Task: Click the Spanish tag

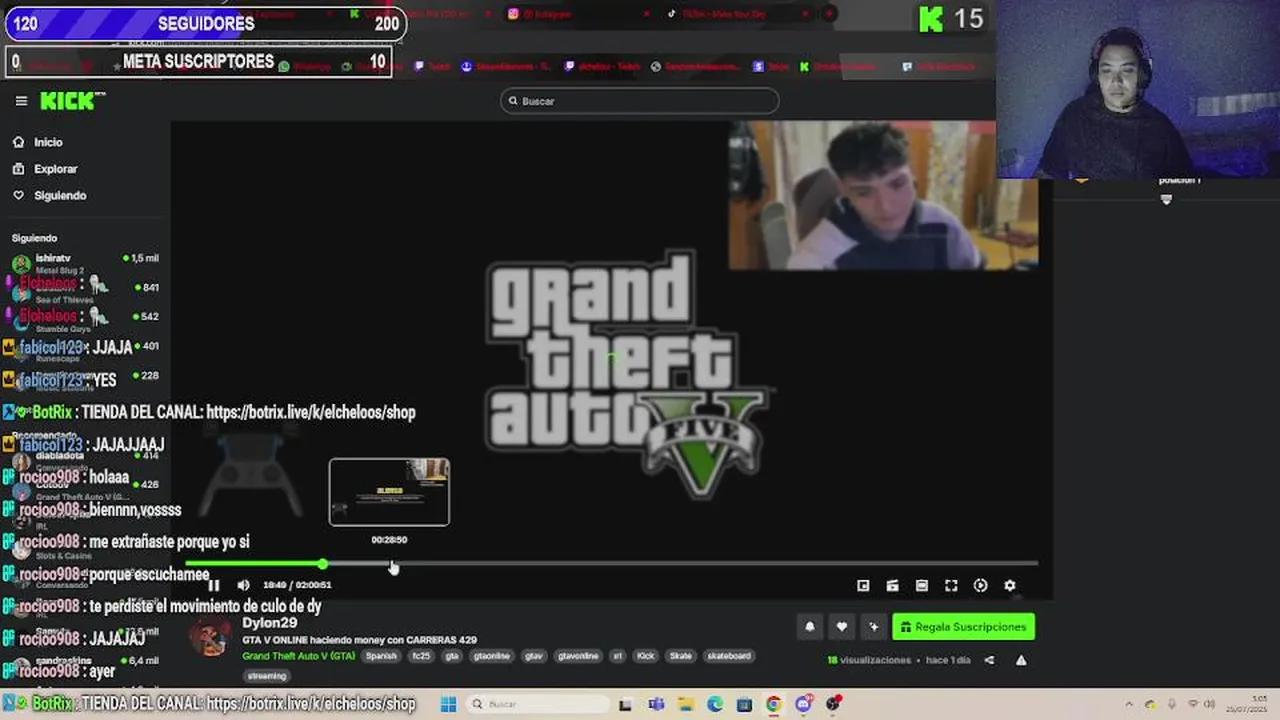Action: pos(381,656)
